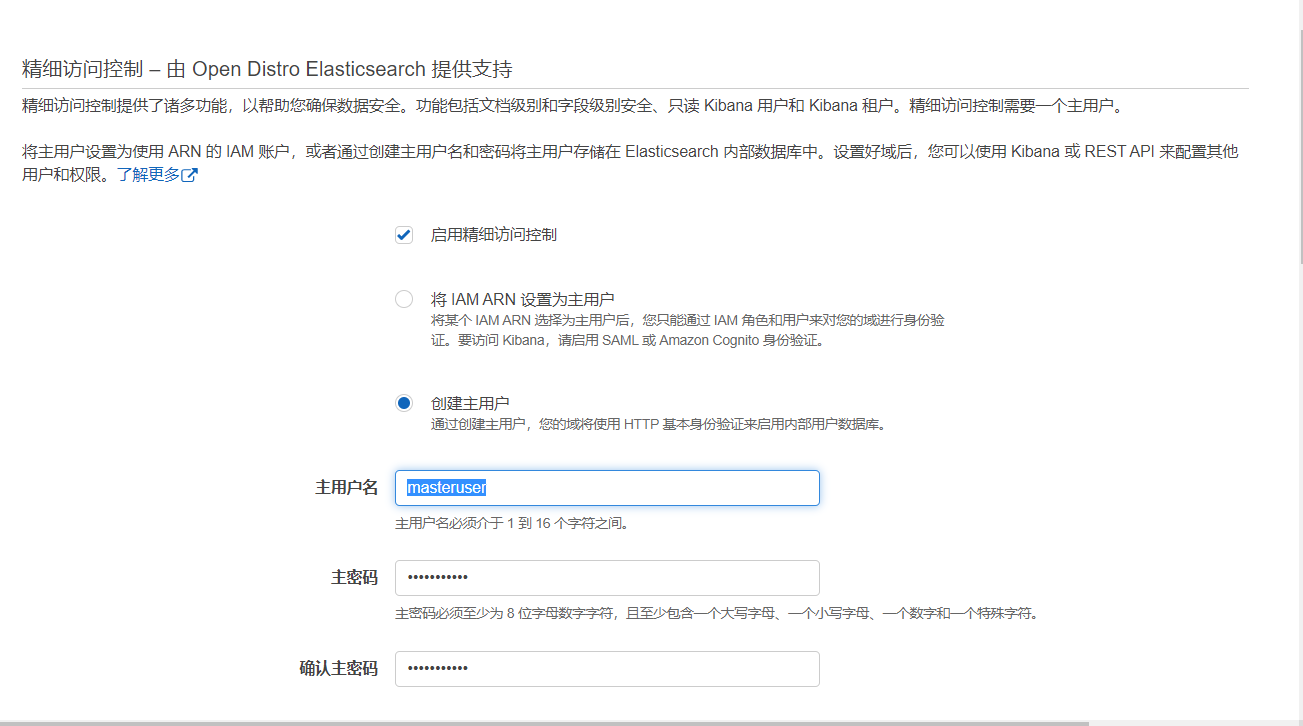Click the 主用户名 input containing masteruser
The width and height of the screenshot is (1303, 726).
coord(607,488)
